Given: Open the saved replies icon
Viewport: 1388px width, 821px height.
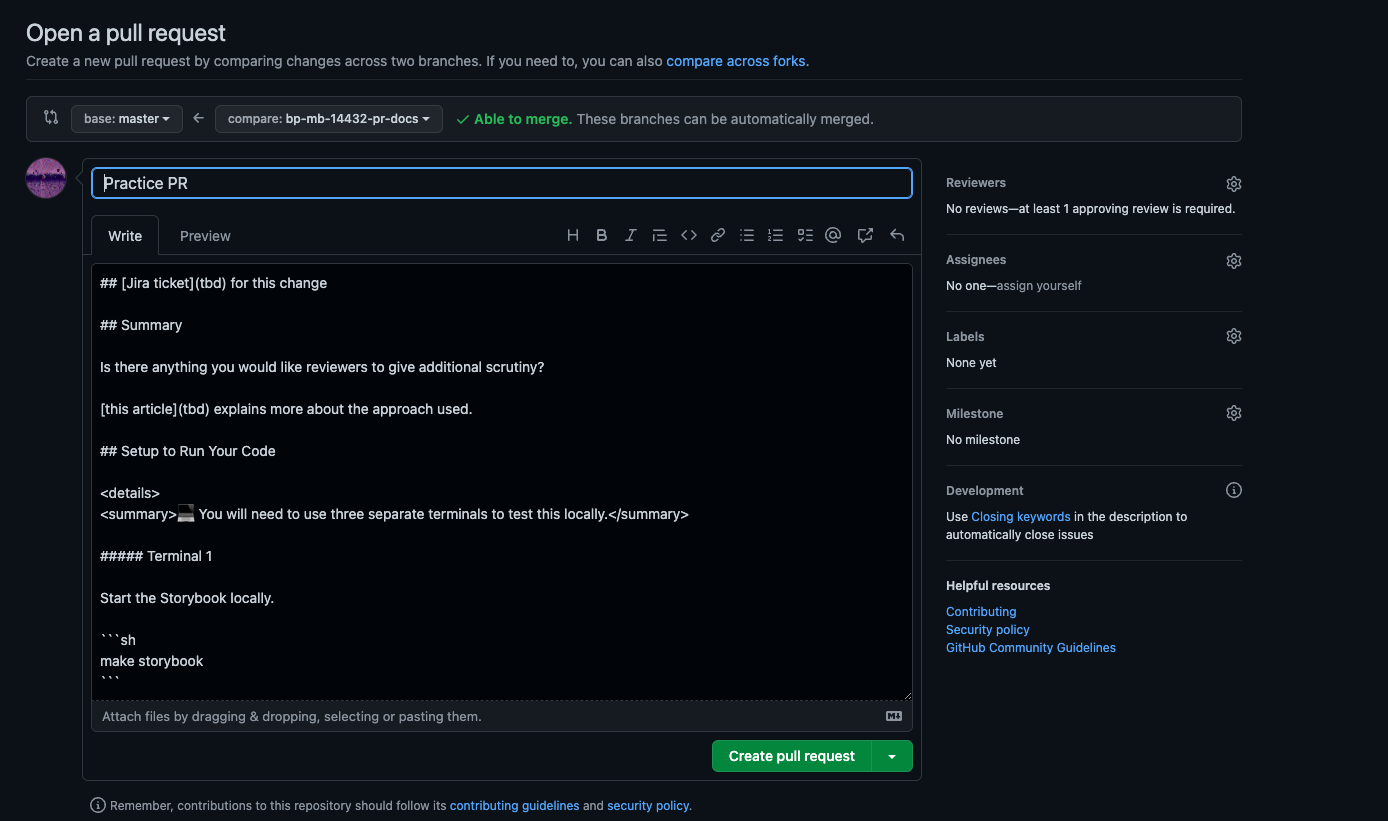Looking at the screenshot, I should click(865, 235).
